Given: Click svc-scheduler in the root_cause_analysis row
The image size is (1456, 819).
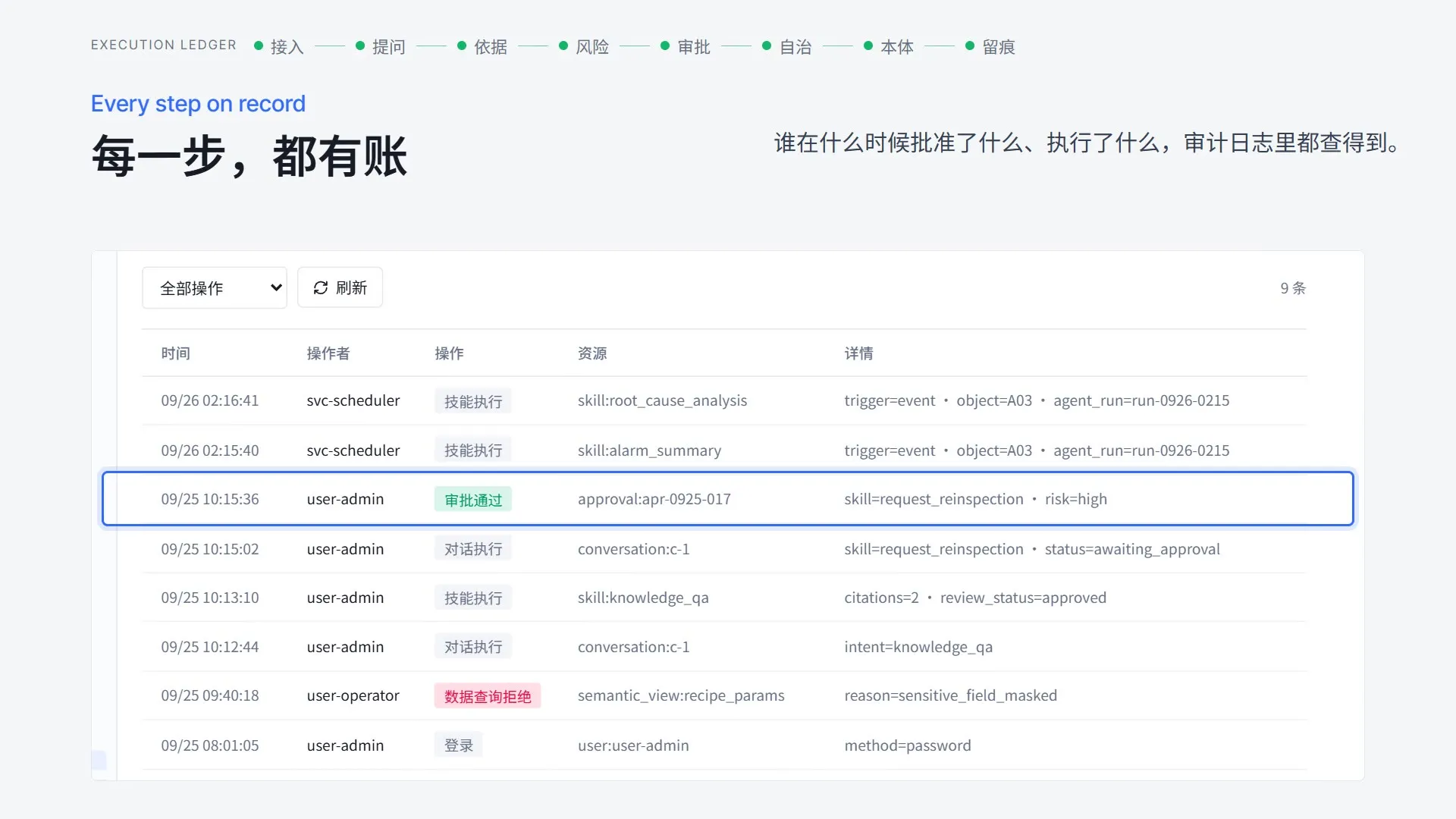Looking at the screenshot, I should click(353, 400).
